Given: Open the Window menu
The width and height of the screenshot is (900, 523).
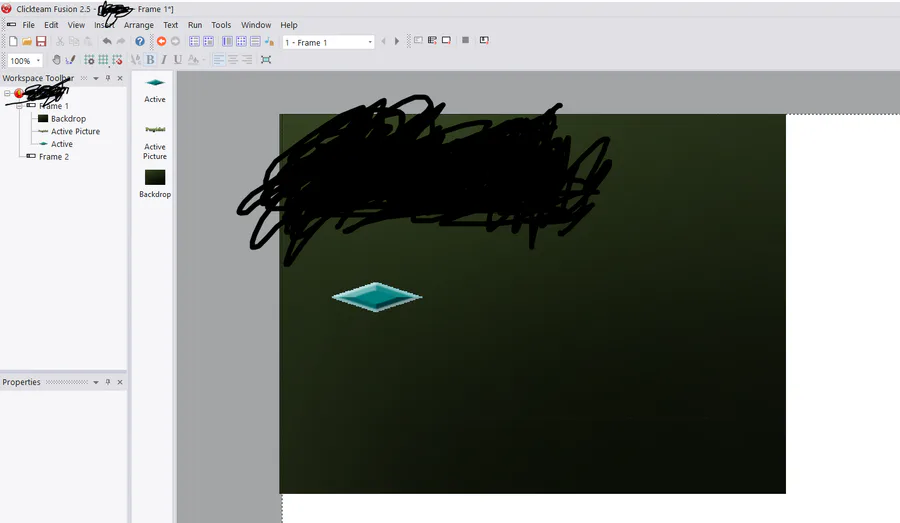Looking at the screenshot, I should 255,25.
